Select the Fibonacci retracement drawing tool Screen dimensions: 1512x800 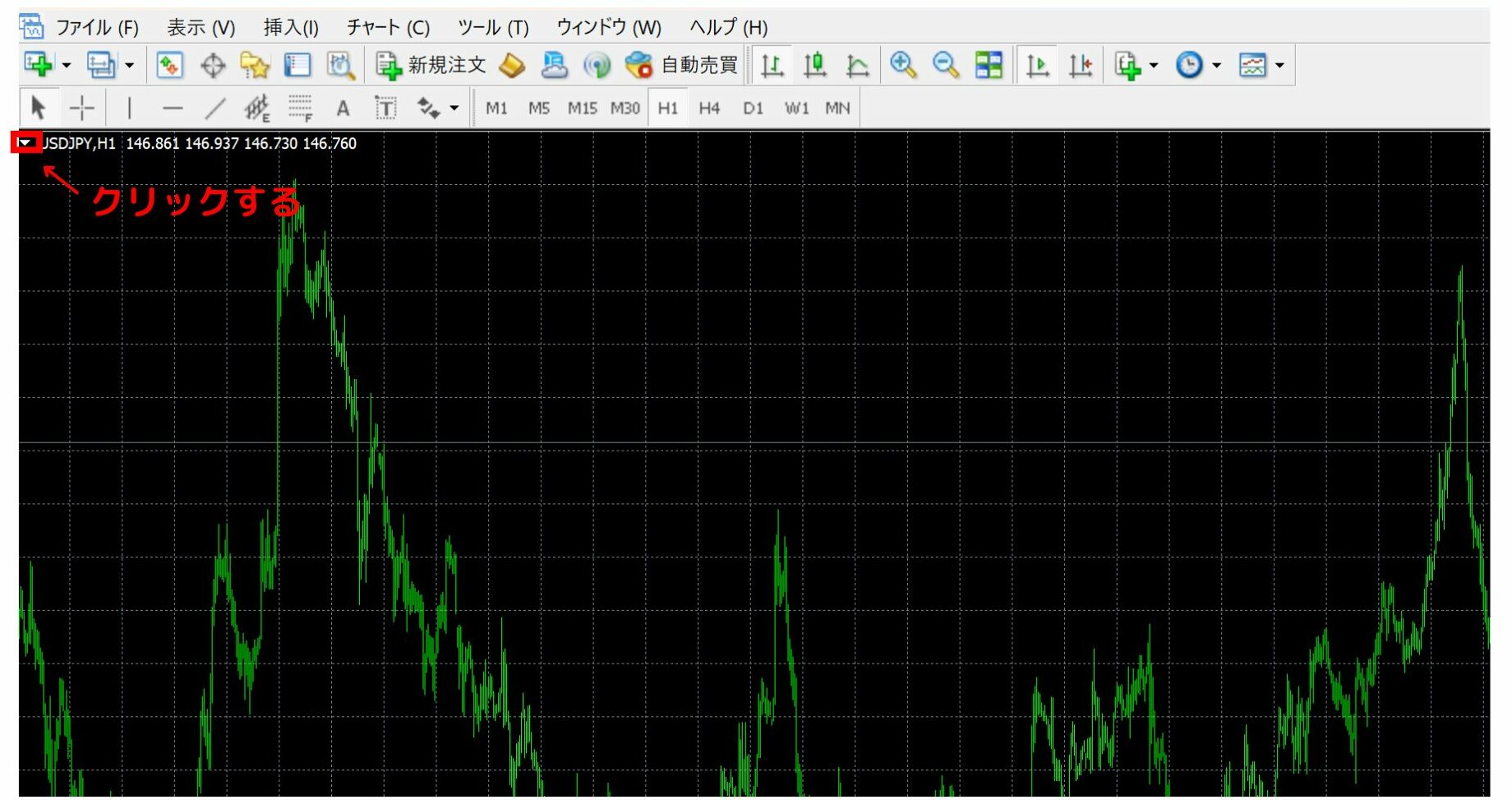point(300,108)
